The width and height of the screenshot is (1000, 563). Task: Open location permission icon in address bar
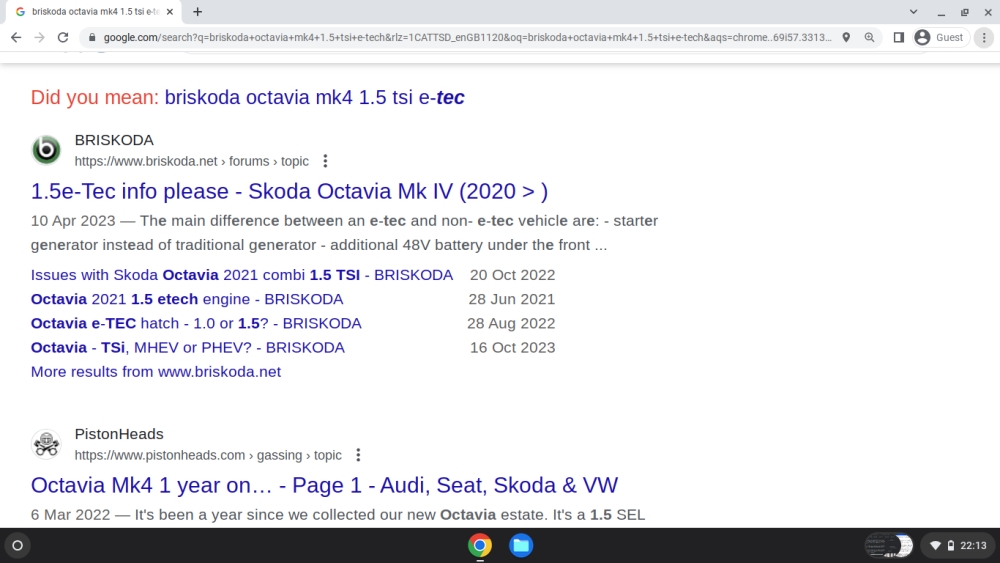point(846,38)
